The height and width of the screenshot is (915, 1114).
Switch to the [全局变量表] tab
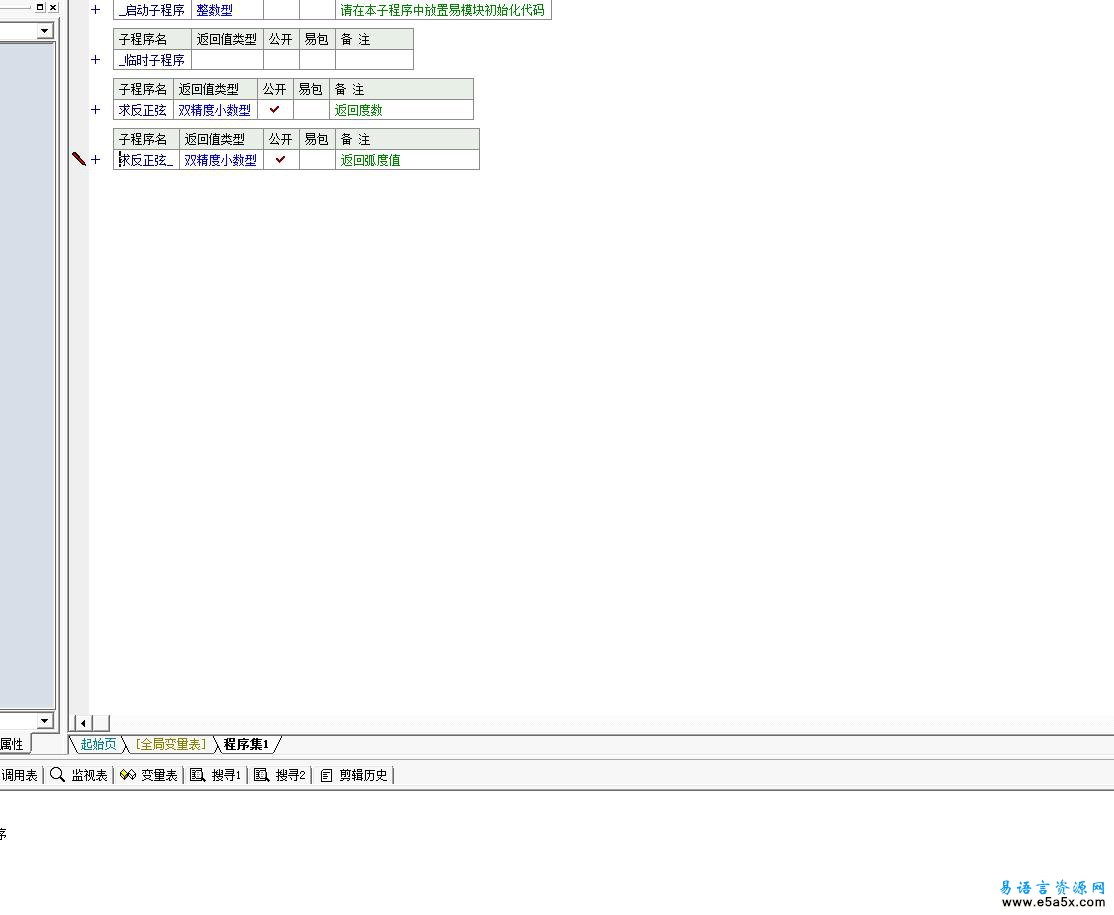click(171, 744)
